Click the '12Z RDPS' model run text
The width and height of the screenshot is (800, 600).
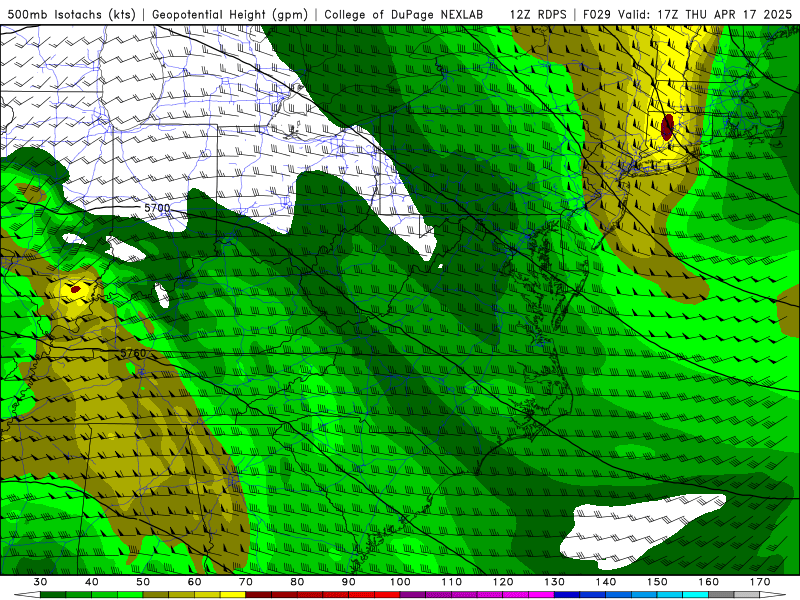(x=538, y=14)
